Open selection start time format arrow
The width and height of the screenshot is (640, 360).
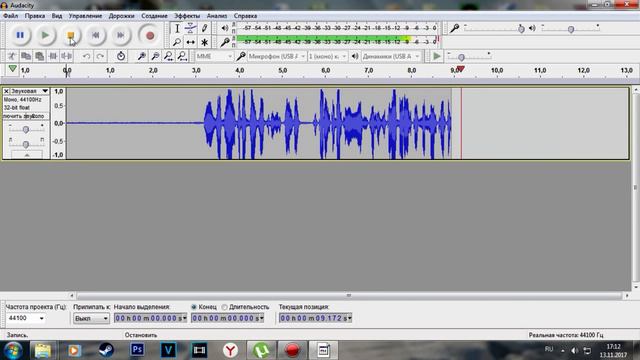[x=184, y=318]
